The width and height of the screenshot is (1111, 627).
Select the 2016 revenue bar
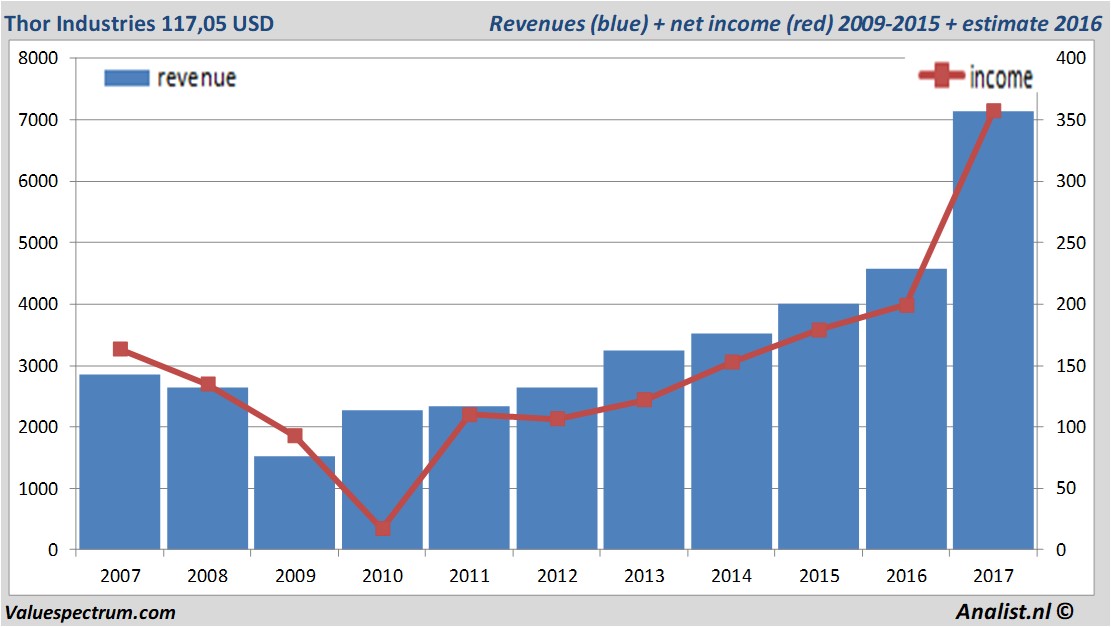tap(906, 409)
